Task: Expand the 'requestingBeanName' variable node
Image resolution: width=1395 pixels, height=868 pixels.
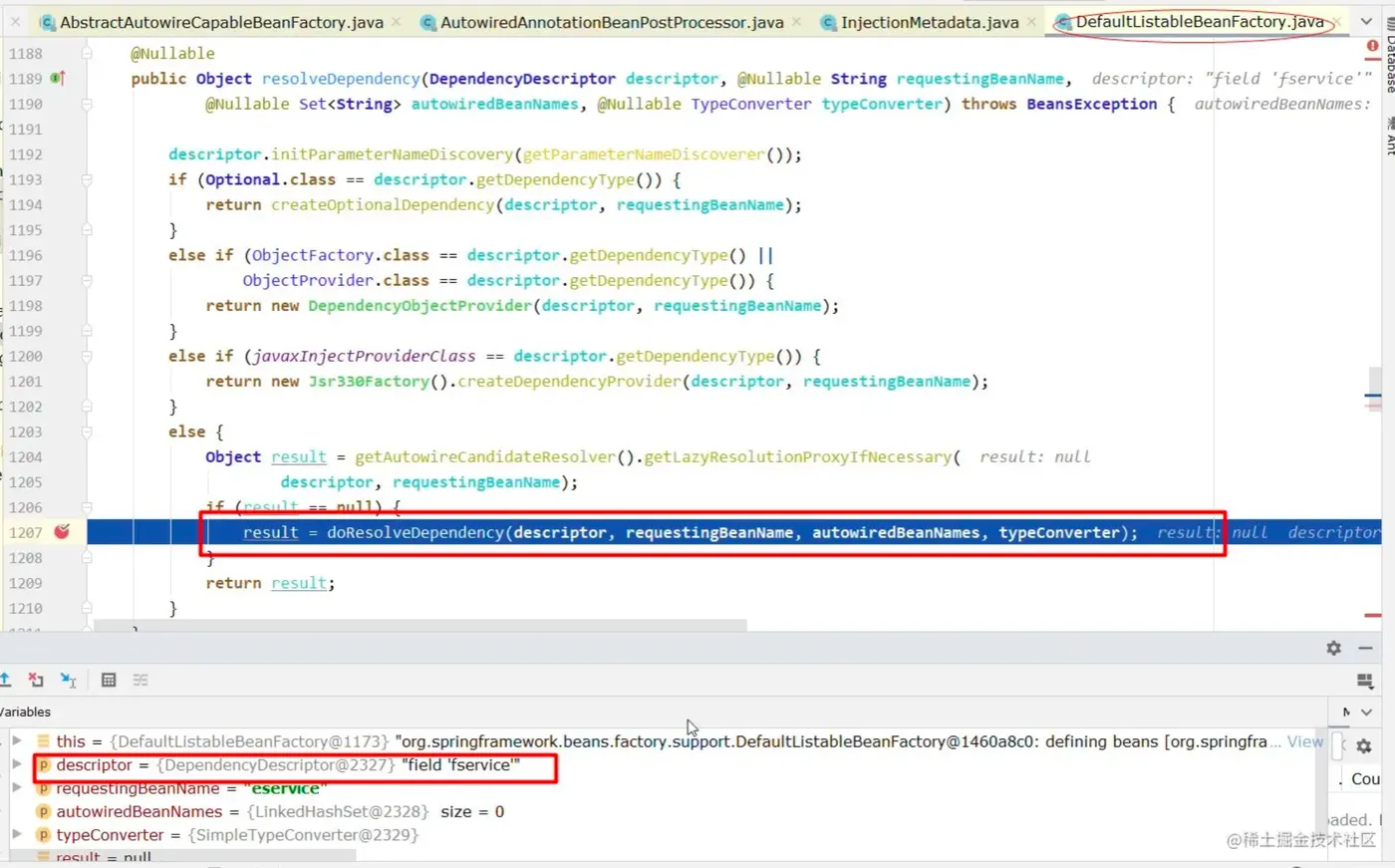Action: 17,787
